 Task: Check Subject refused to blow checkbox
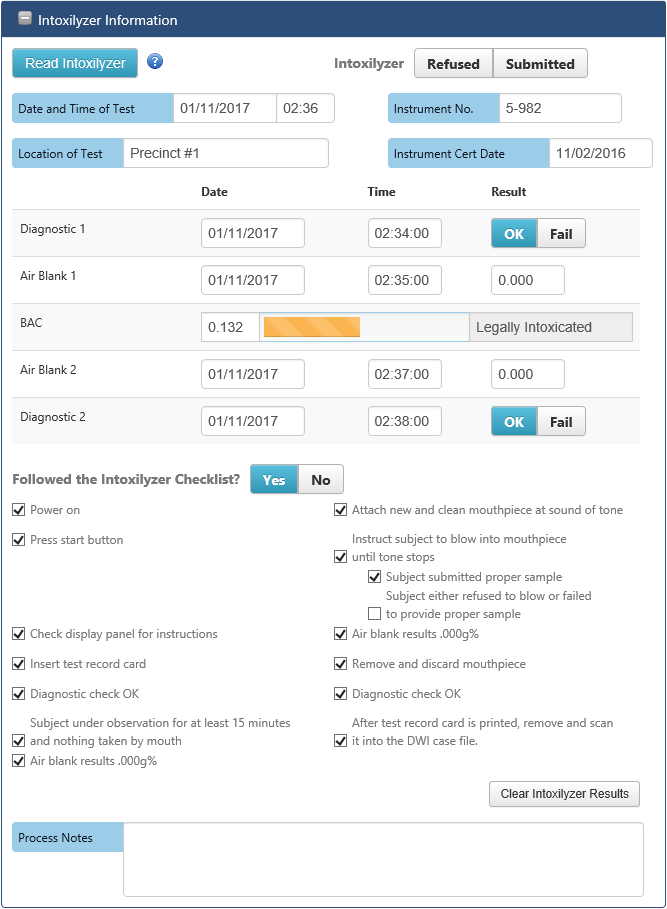(x=375, y=614)
